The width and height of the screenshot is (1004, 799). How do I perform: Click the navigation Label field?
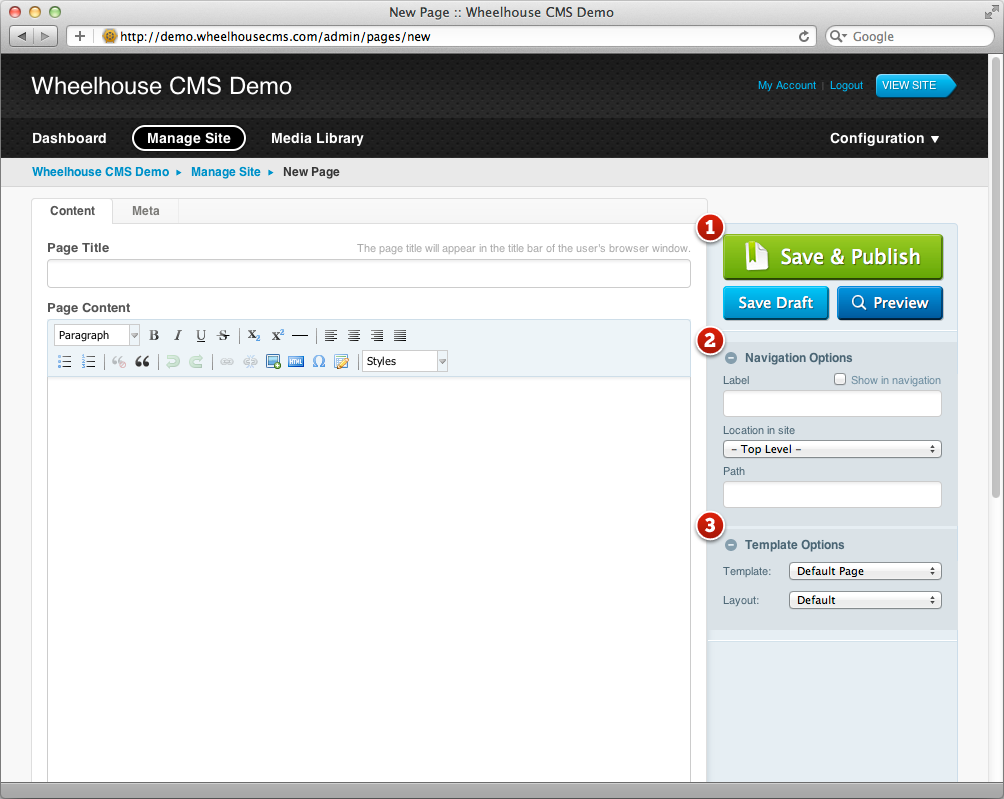pos(832,404)
